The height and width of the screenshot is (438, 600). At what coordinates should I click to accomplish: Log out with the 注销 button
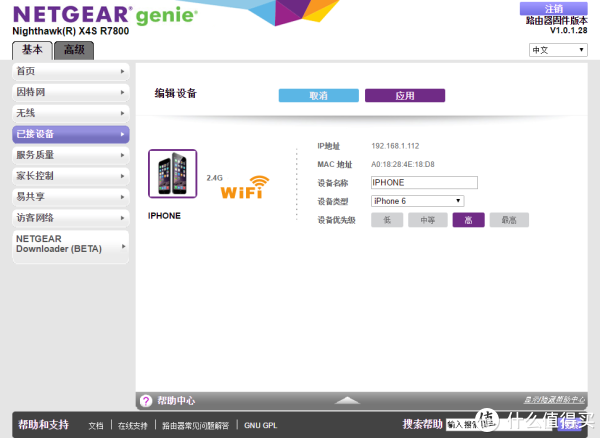(x=554, y=8)
